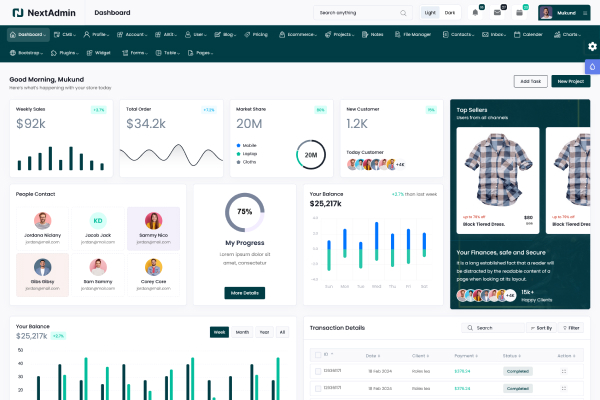The height and width of the screenshot is (400, 600).
Task: Click the 75% progress ring
Action: (x=244, y=212)
